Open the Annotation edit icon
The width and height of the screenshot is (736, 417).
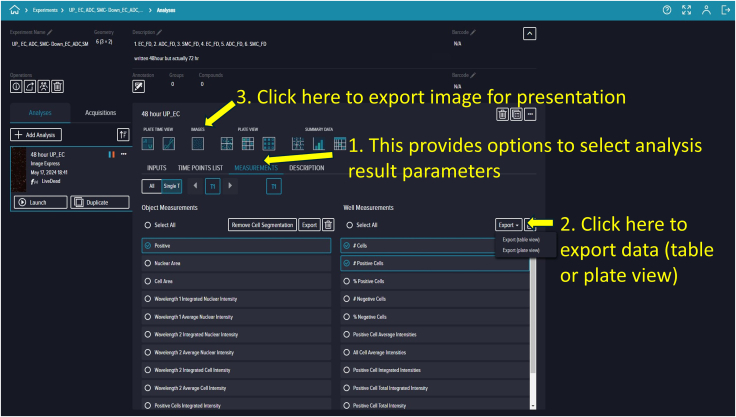(138, 86)
